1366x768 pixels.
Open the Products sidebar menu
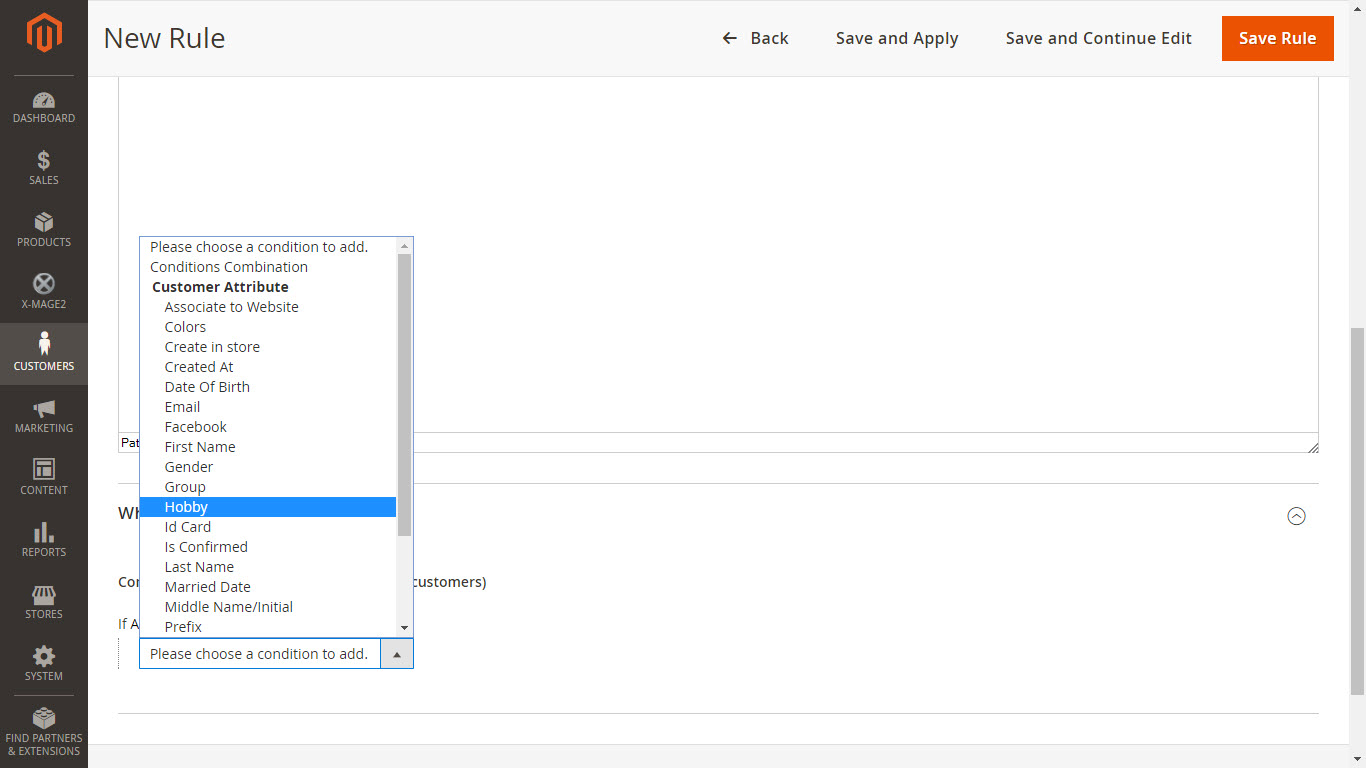(44, 230)
